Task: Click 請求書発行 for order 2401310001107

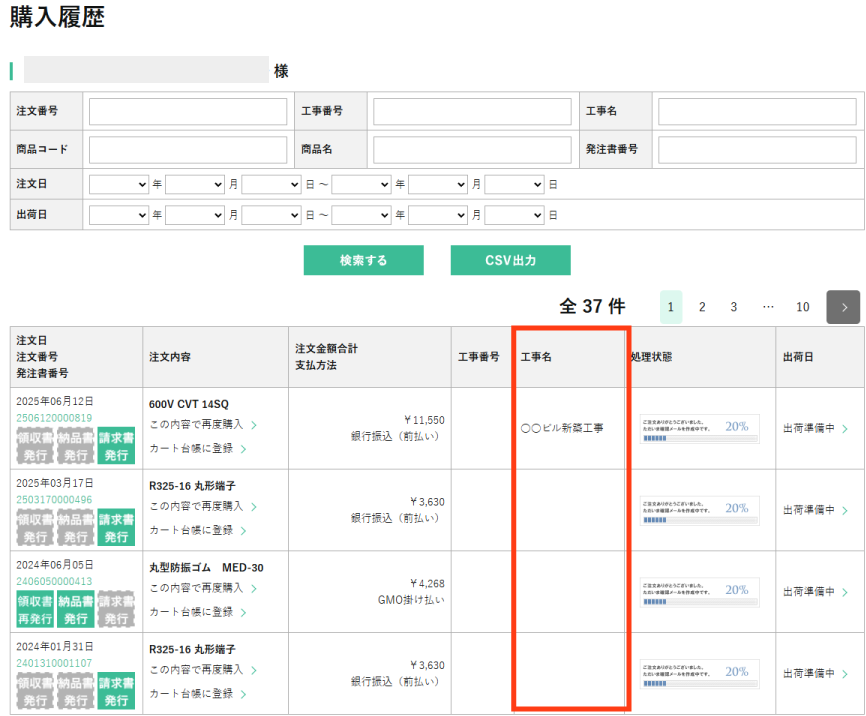Action: 116,691
